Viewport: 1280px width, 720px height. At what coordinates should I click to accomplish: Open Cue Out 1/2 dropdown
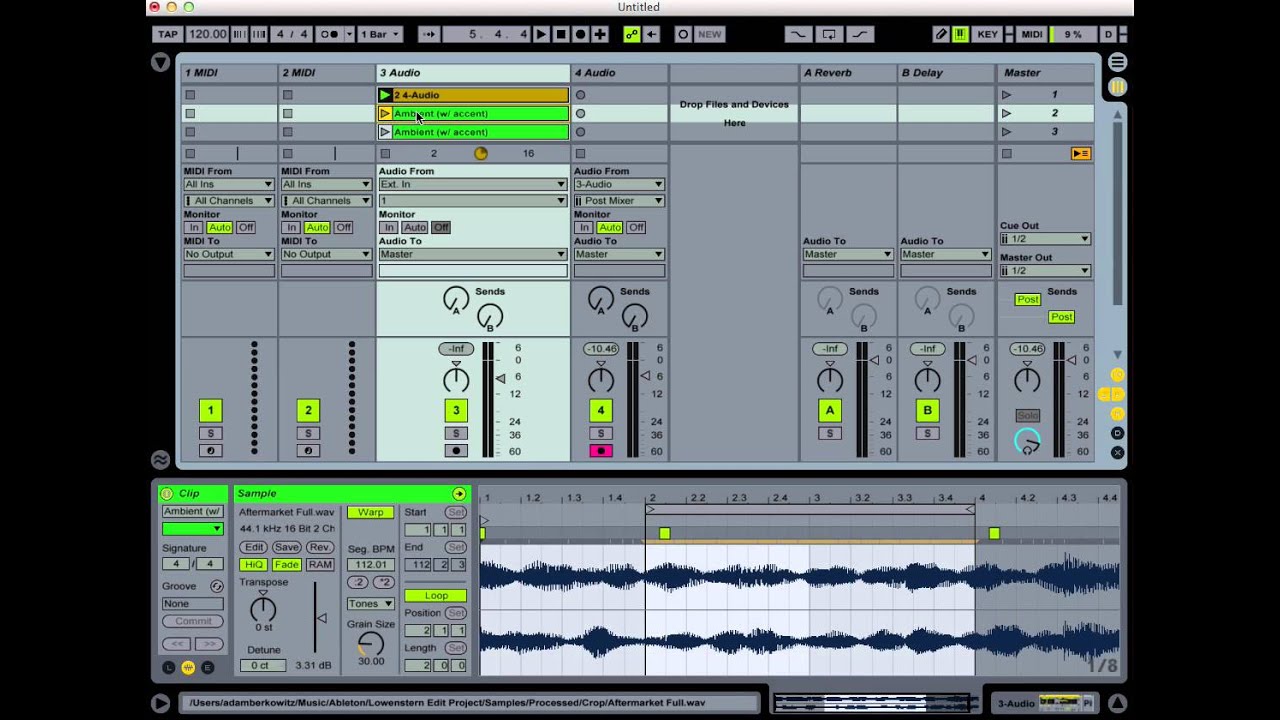(1045, 239)
